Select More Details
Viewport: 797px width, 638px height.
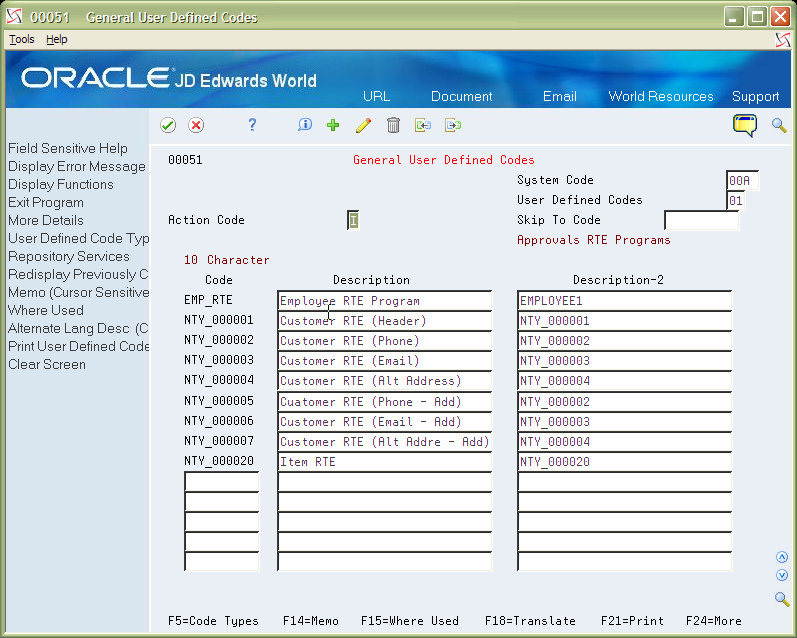coord(46,220)
